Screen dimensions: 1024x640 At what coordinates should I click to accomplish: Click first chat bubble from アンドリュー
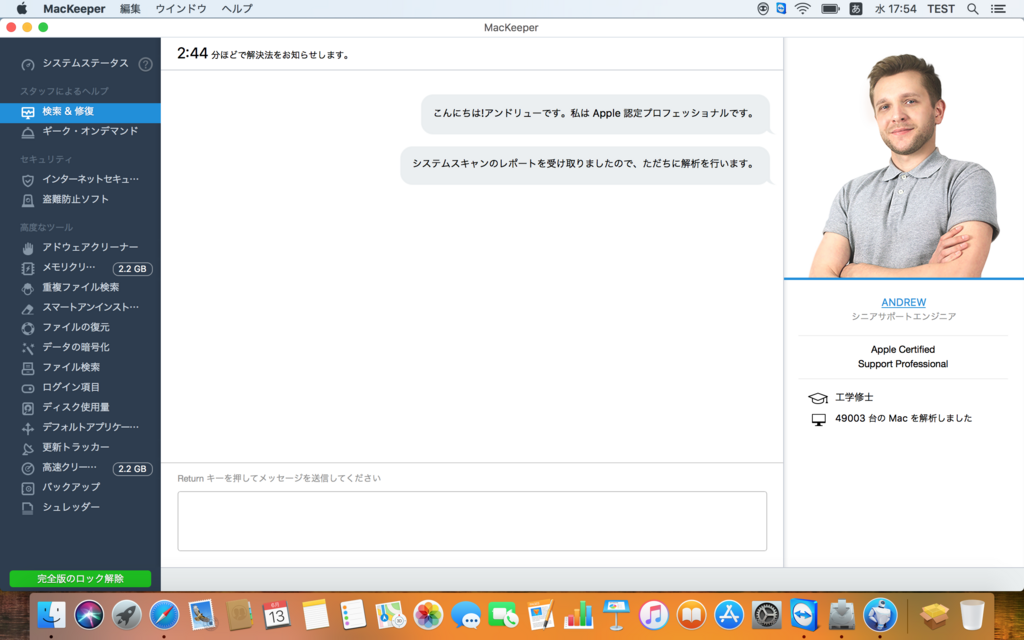[595, 114]
